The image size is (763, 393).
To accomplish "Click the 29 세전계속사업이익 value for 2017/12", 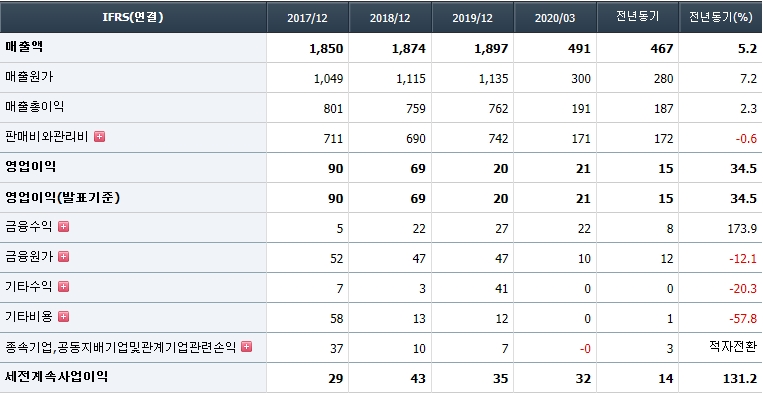I will tap(336, 378).
